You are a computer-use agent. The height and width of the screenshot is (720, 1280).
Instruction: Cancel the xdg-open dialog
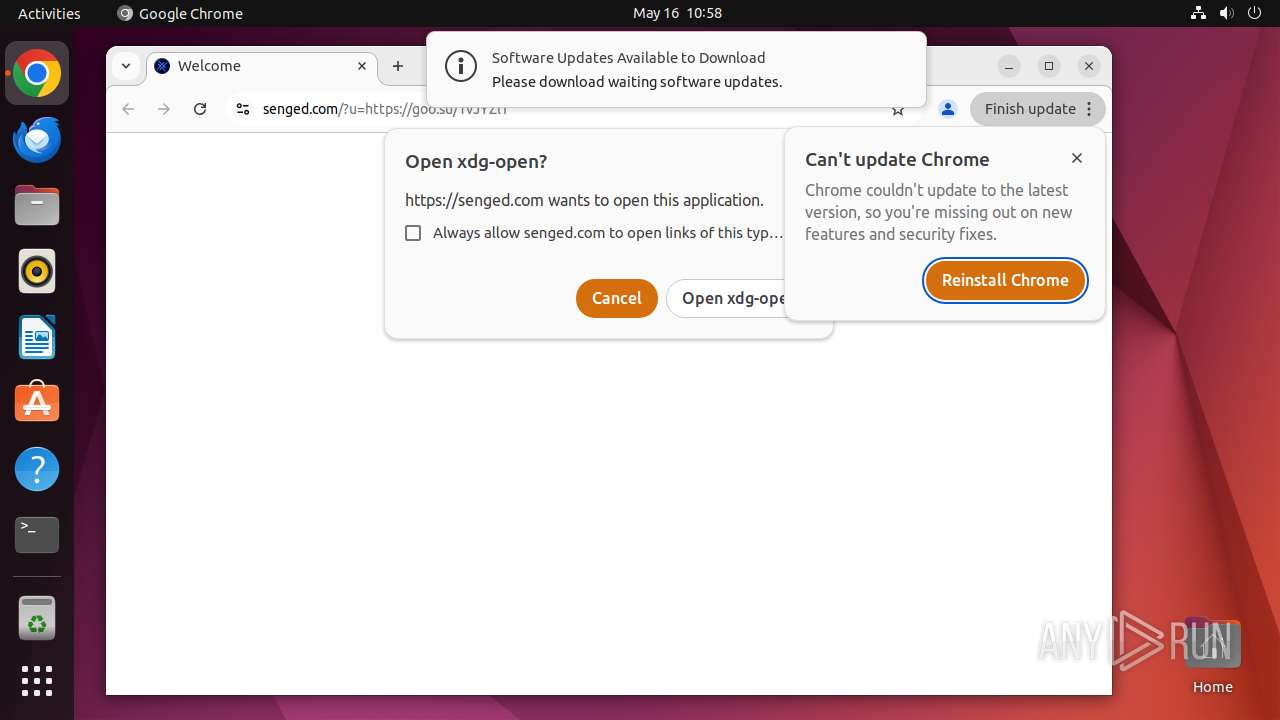617,298
